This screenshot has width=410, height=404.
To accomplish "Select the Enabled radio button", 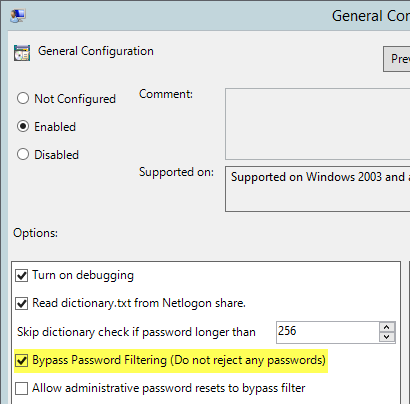I will [x=23, y=126].
